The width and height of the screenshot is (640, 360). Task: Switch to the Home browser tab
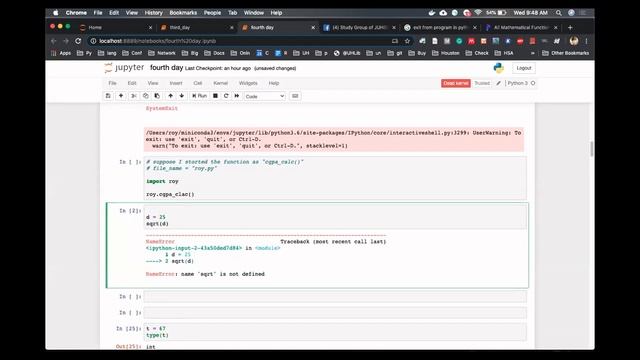(116, 27)
